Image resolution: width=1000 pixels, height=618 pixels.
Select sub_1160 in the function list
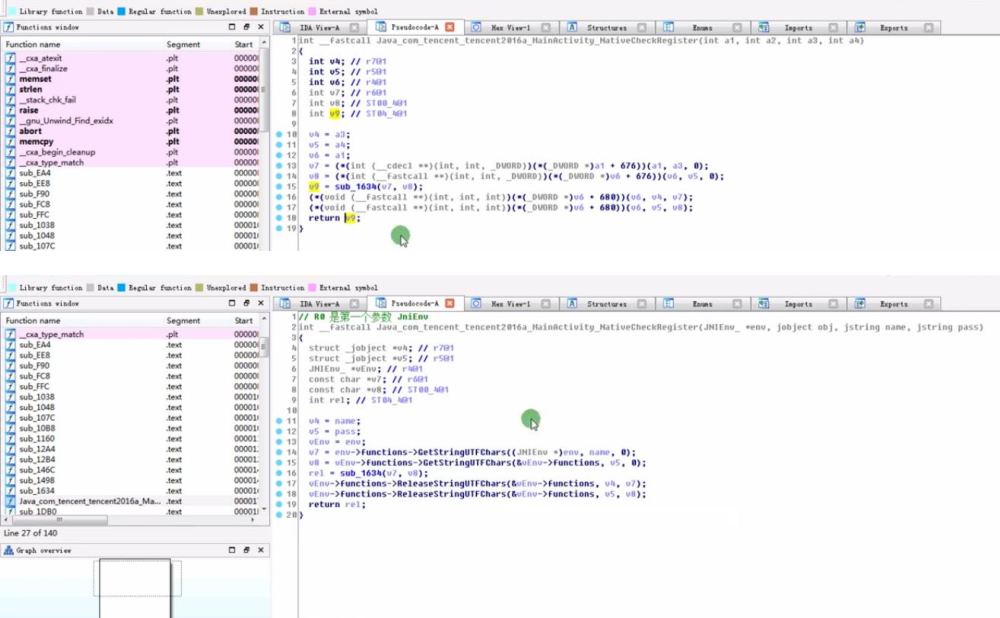tap(36, 439)
